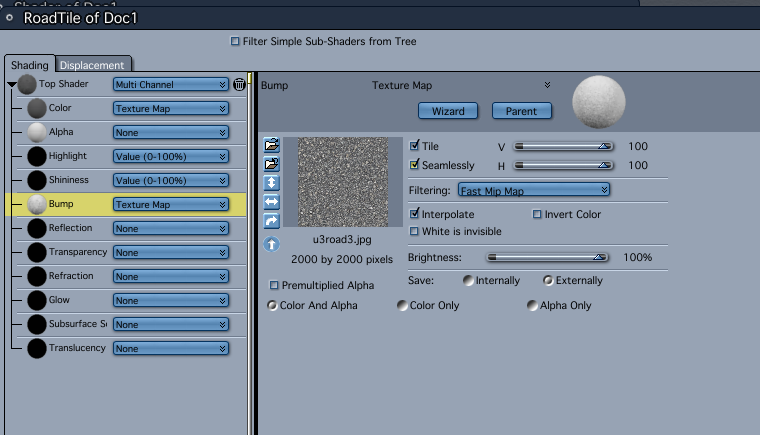Open the Color channel Texture Map dropdown
The width and height of the screenshot is (760, 435).
pos(171,109)
